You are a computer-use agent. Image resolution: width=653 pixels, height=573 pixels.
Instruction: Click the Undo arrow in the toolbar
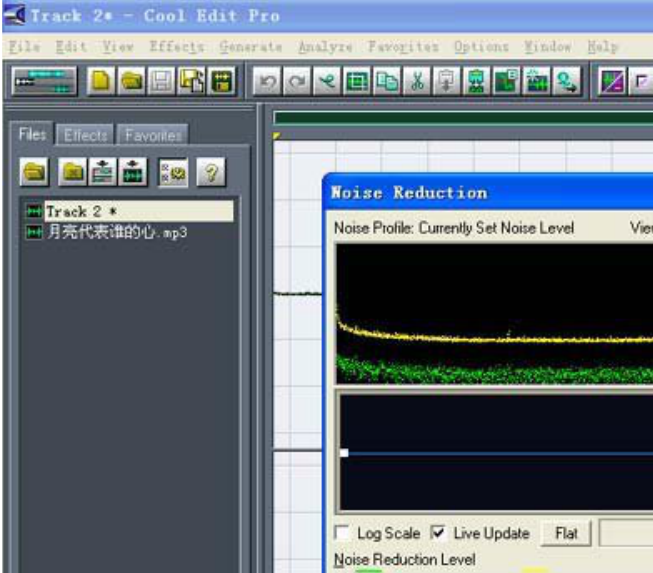coord(266,82)
